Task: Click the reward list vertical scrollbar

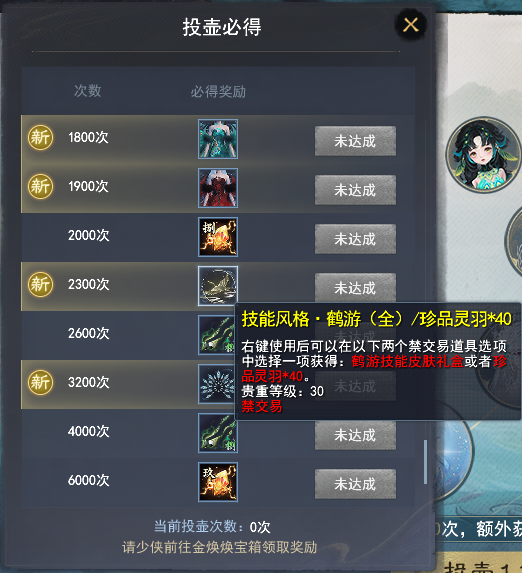Action: (x=425, y=462)
